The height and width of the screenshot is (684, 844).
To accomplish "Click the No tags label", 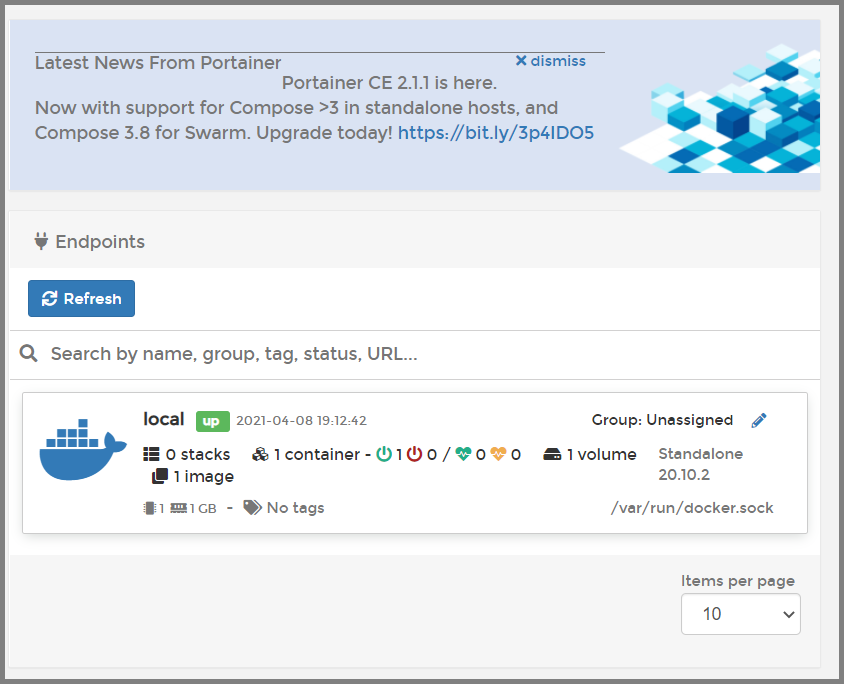I will pyautogui.click(x=296, y=507).
